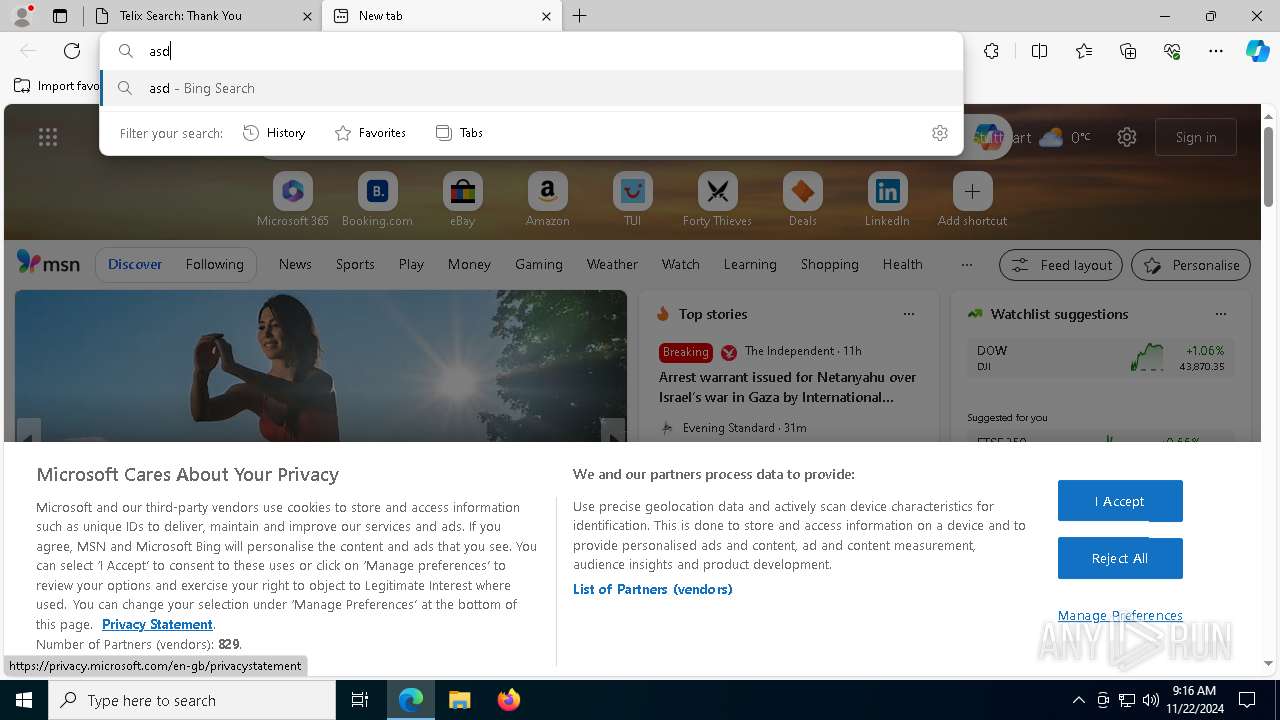Expand more MSN categories ellipsis

tap(966, 265)
